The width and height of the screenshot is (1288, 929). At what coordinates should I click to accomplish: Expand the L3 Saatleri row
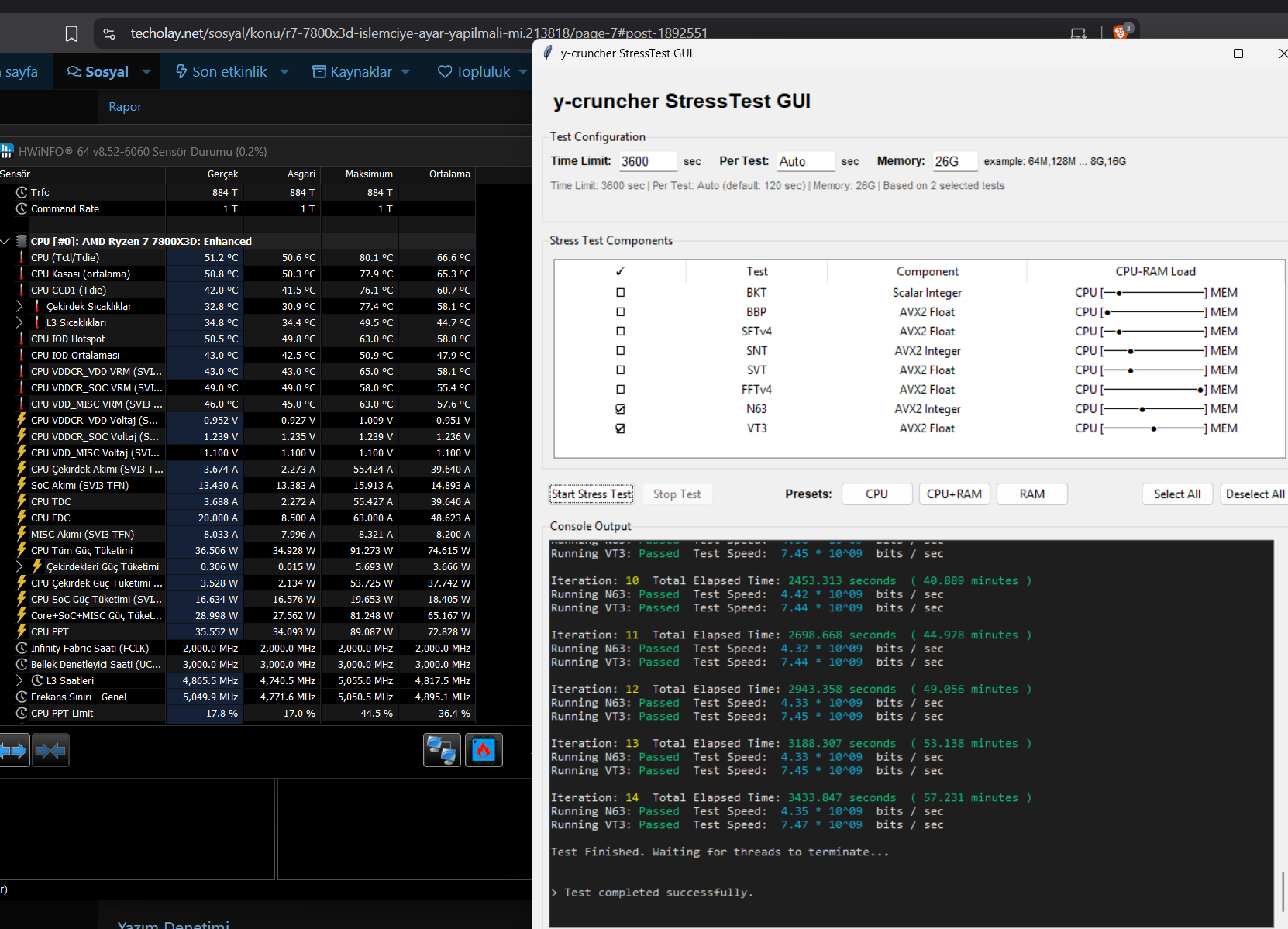[19, 680]
